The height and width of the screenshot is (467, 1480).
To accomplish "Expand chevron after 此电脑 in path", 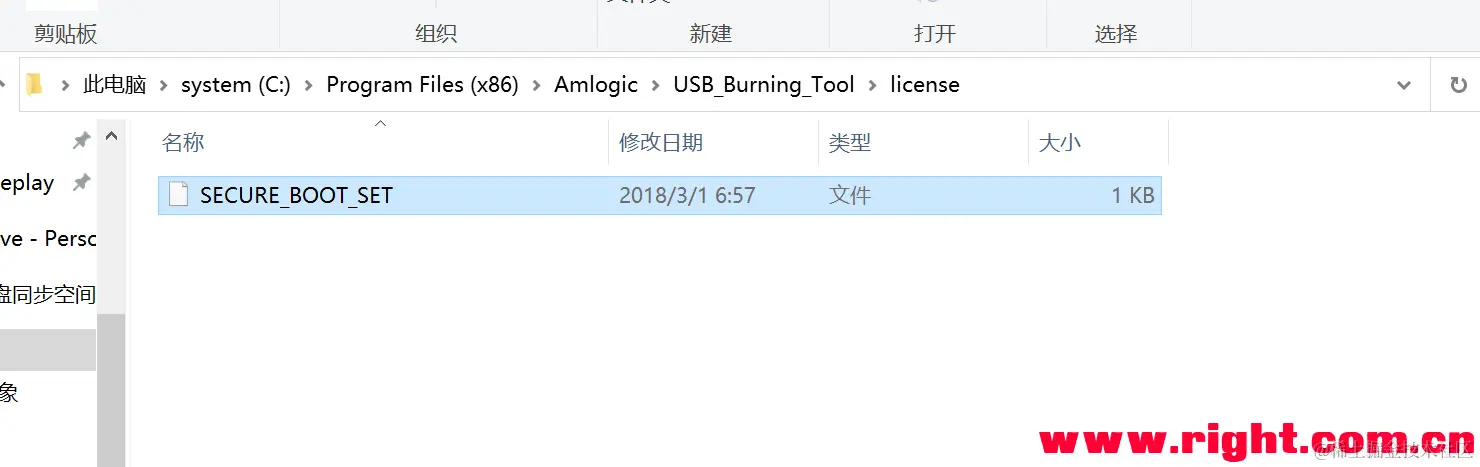I will (x=164, y=85).
